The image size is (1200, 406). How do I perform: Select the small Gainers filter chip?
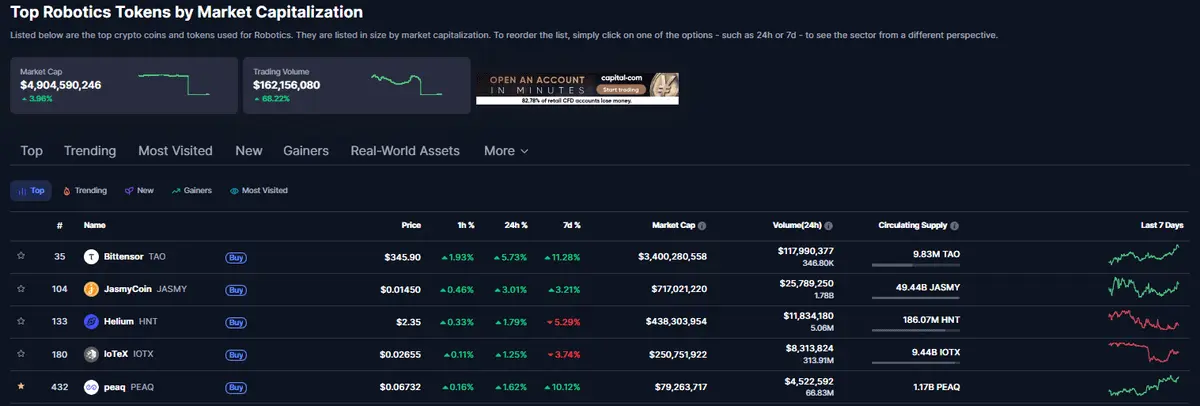point(192,190)
